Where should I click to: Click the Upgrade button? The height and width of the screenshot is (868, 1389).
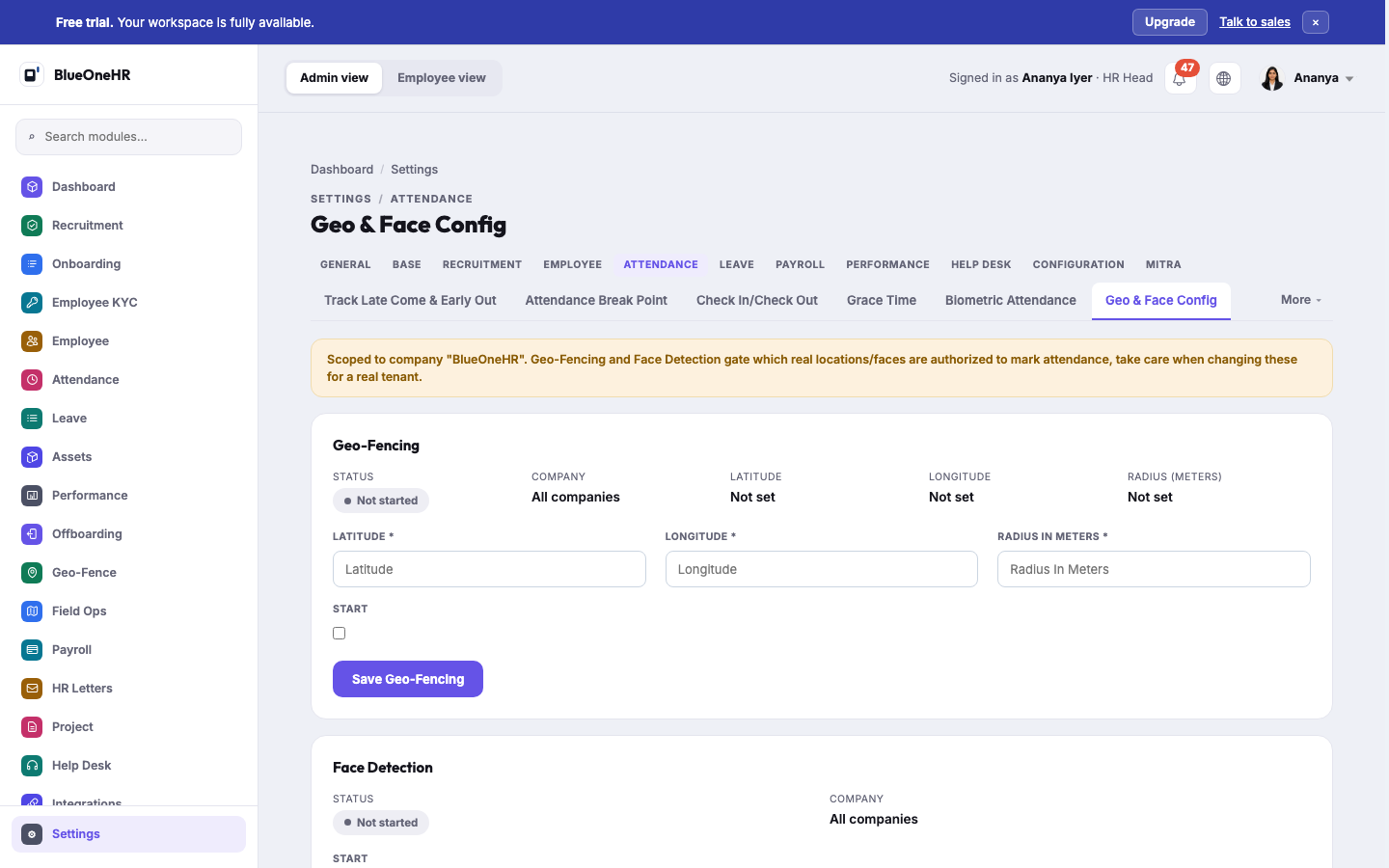tap(1170, 22)
